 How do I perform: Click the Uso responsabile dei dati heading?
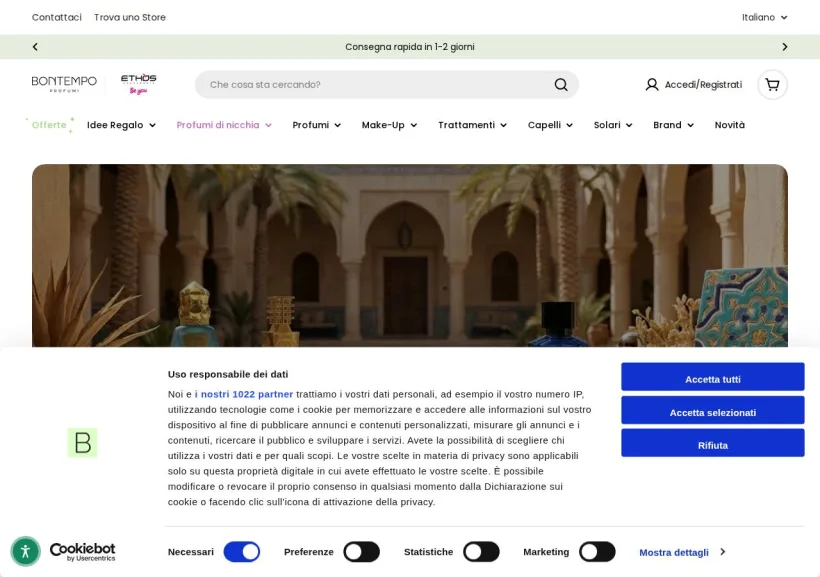[x=227, y=374]
